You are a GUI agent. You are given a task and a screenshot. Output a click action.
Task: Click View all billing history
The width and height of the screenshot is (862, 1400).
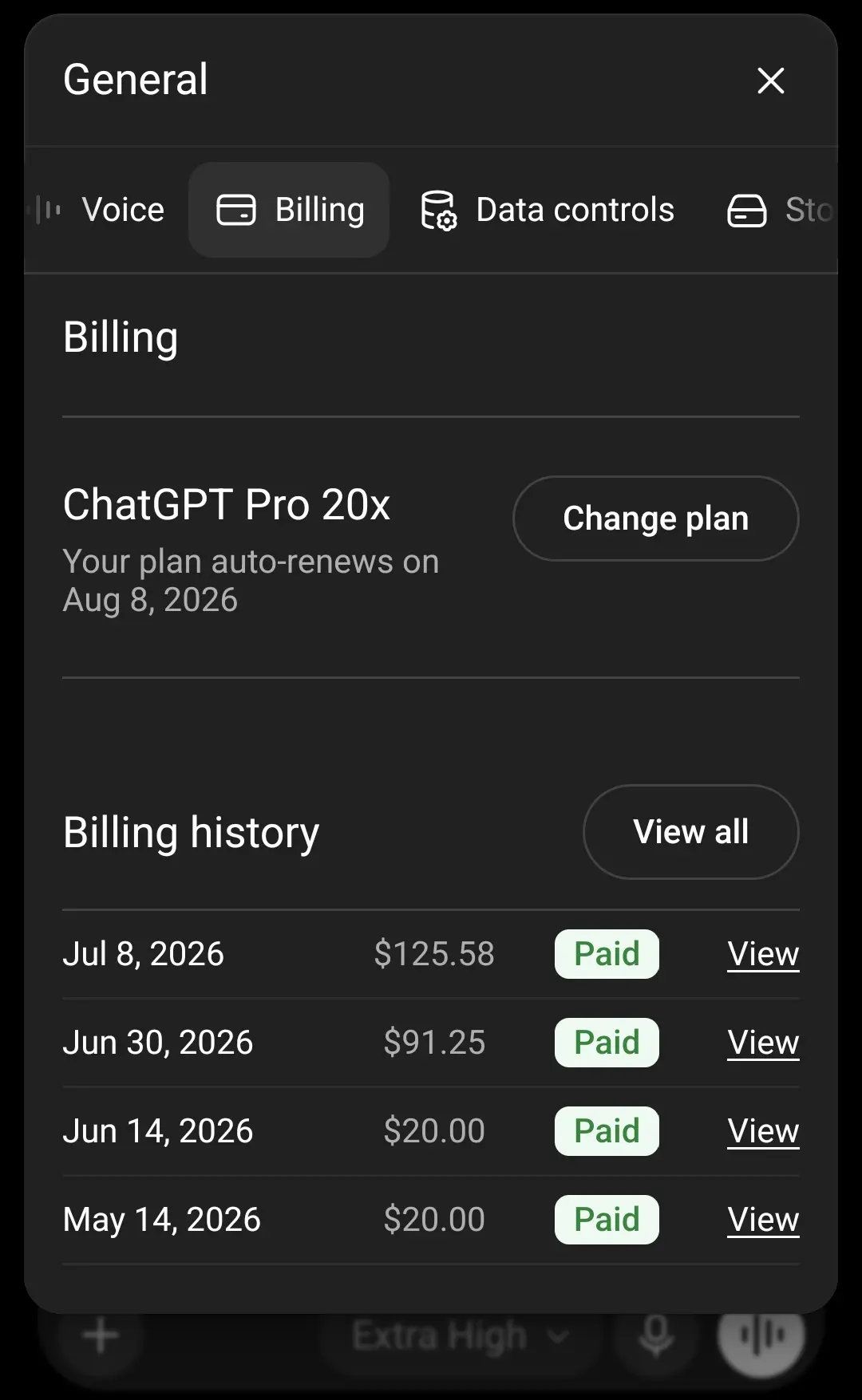[x=691, y=832]
